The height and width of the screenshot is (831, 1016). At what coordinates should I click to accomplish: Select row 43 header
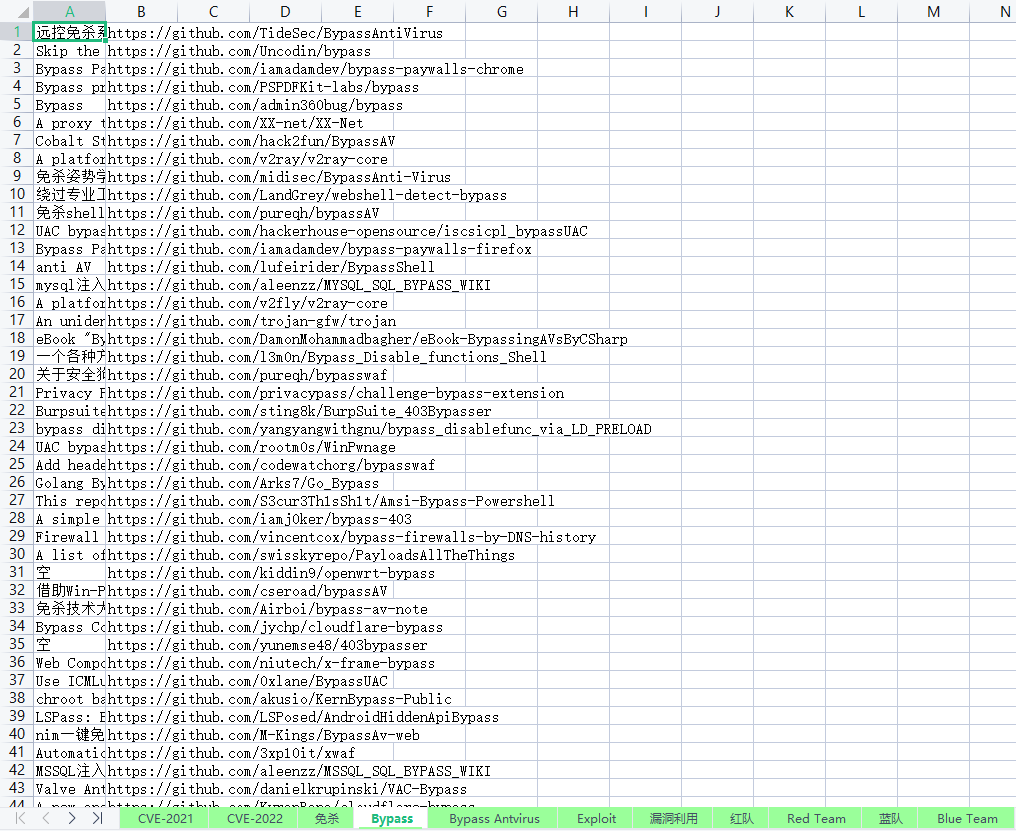coord(17,788)
